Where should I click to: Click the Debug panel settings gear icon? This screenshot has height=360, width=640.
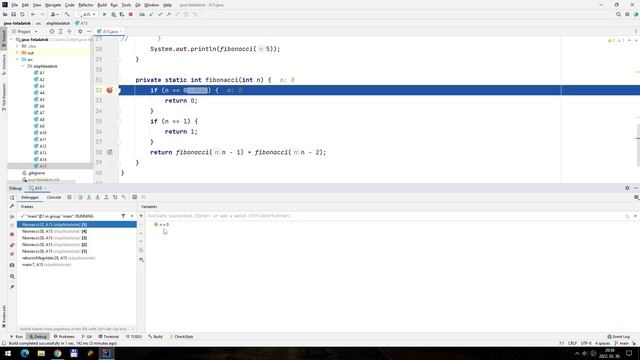tap(627, 188)
